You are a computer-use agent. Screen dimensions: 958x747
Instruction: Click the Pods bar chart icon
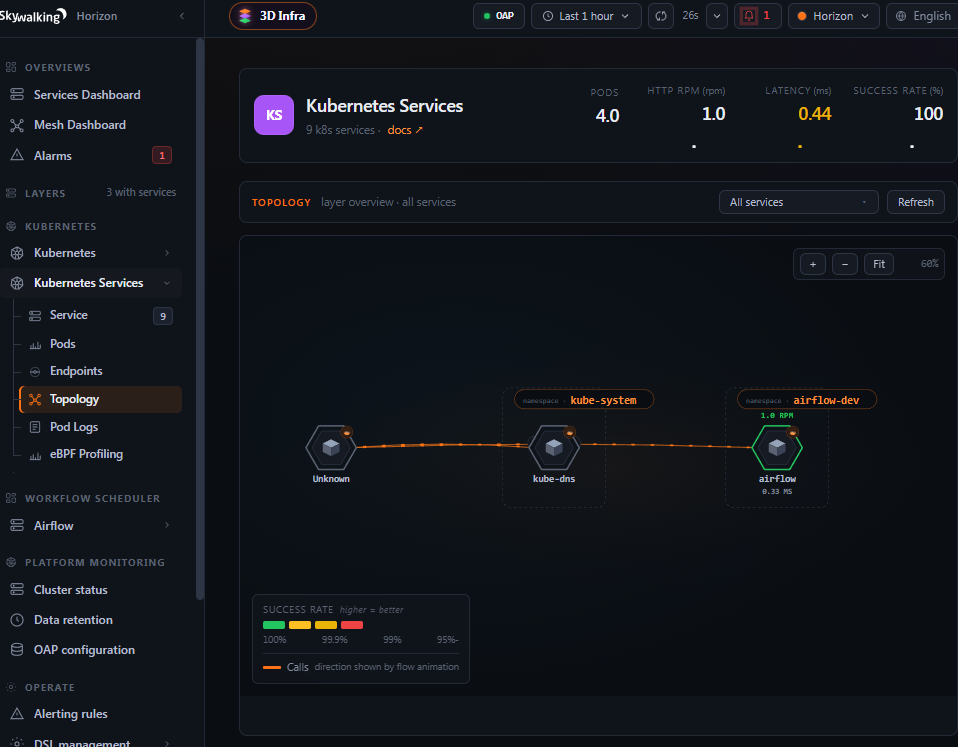click(x=35, y=345)
